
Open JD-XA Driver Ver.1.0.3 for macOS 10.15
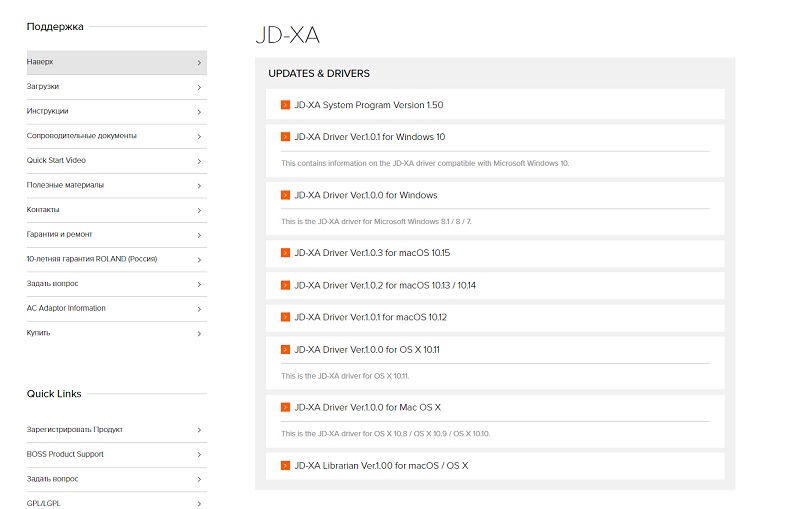[372, 253]
